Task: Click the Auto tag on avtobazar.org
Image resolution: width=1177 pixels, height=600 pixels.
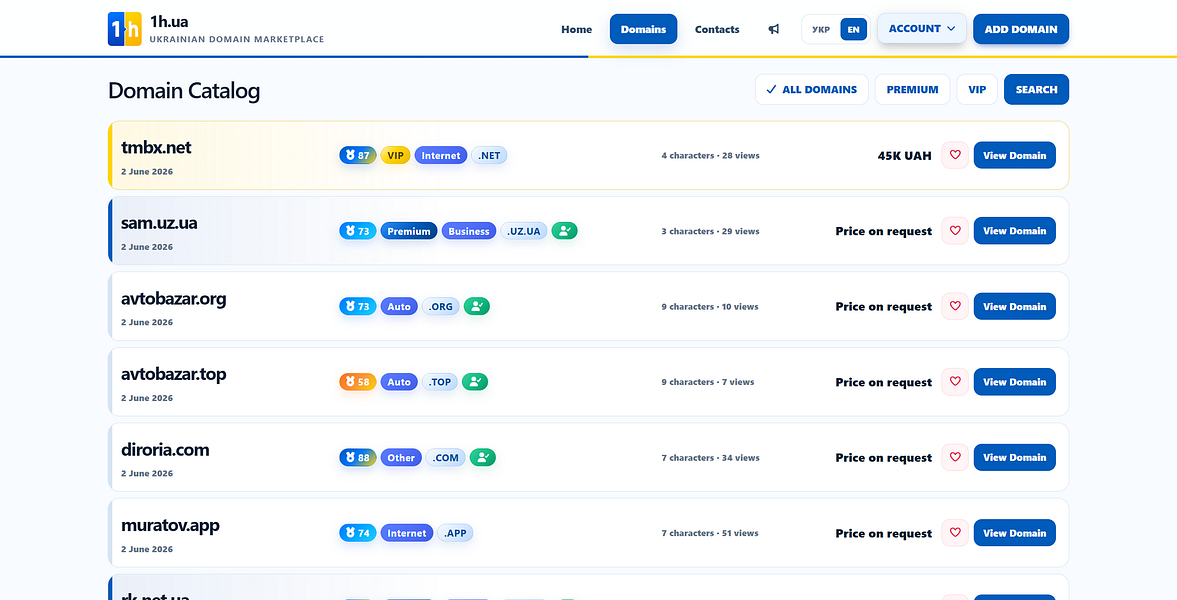Action: 399,306
